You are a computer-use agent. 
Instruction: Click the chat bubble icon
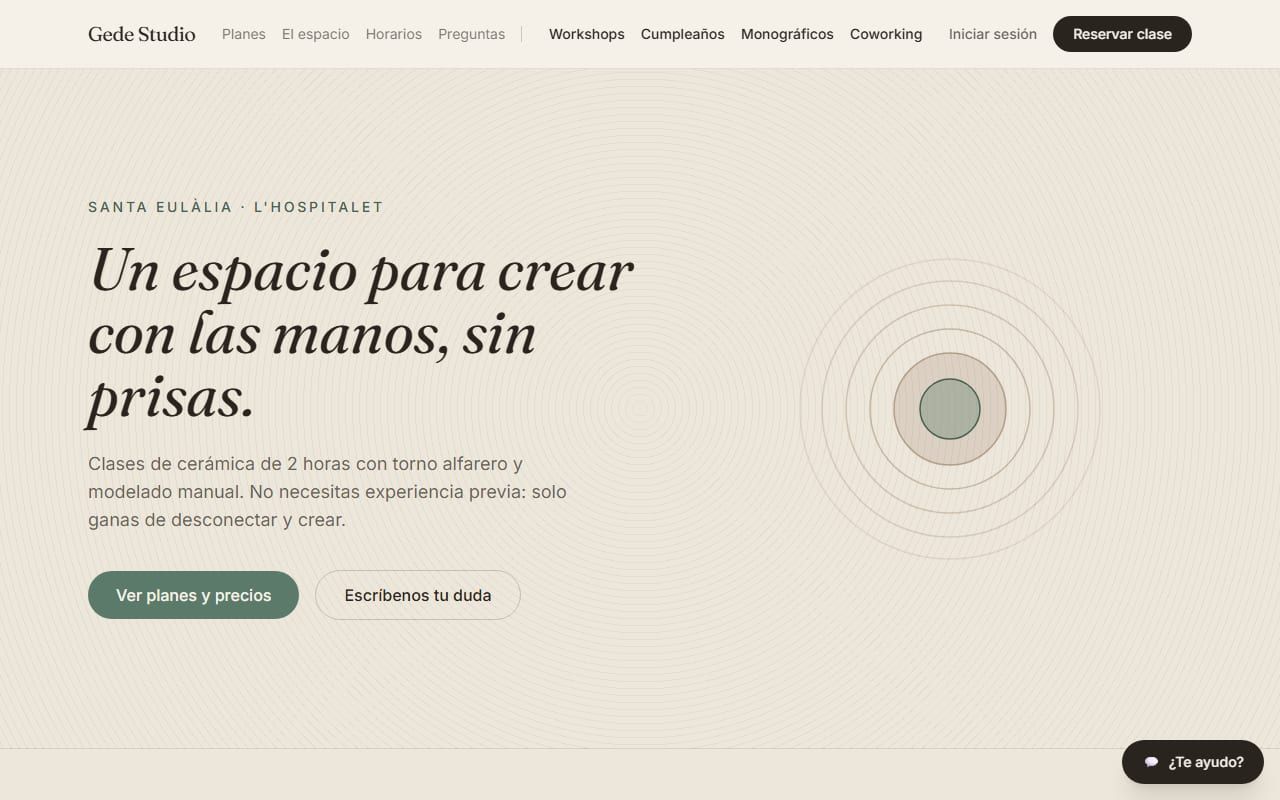(1151, 762)
